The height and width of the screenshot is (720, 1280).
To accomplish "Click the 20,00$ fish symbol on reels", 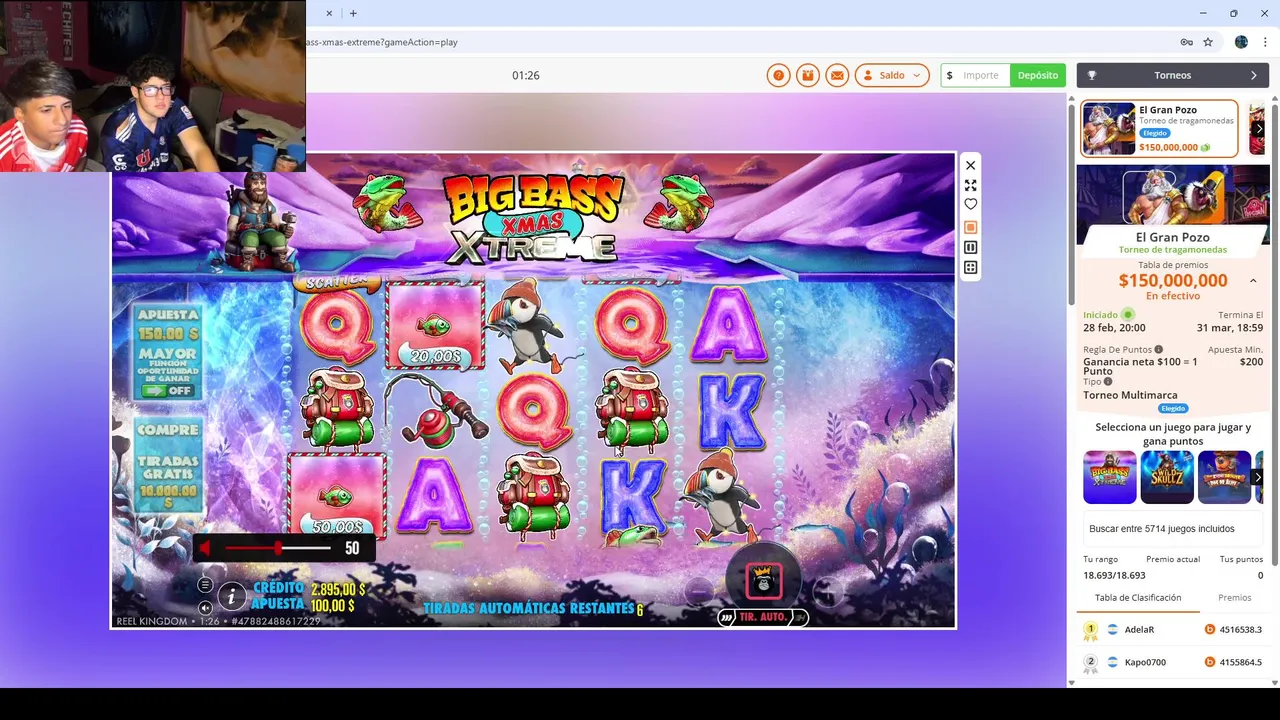I will coord(435,325).
